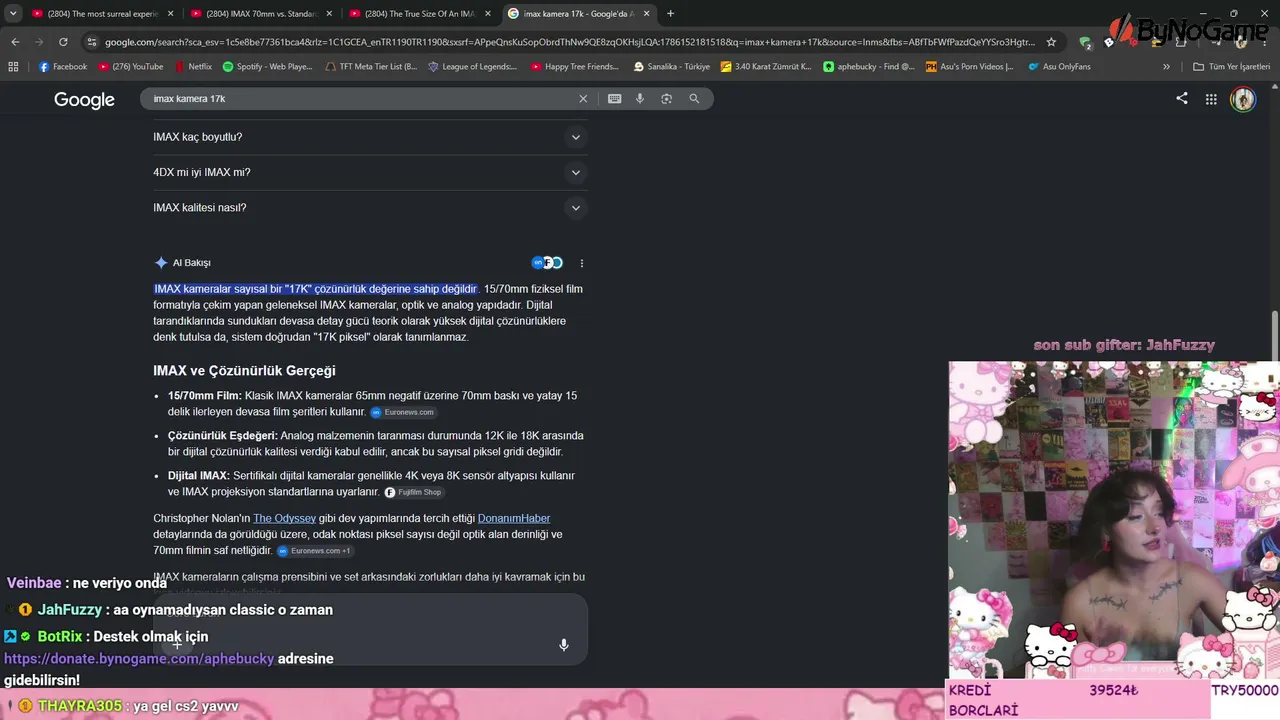Follow the DonanımHaber link

click(514, 518)
